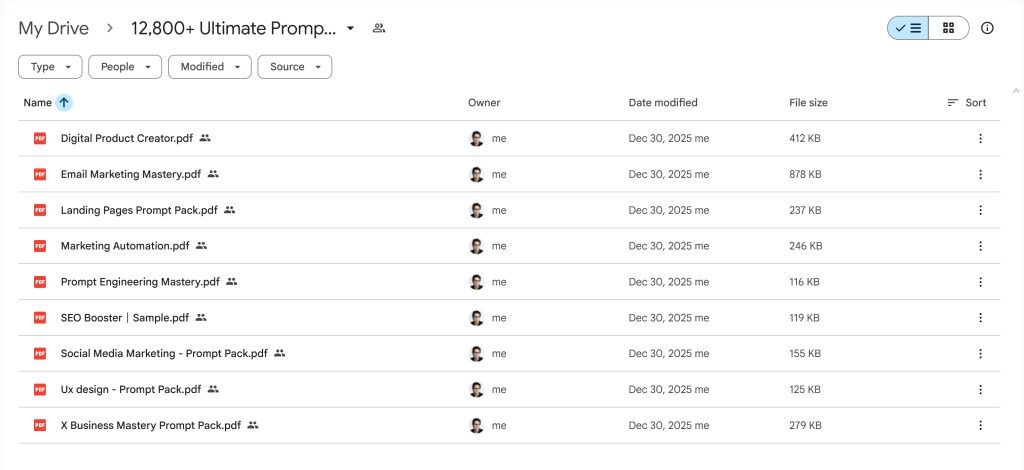Select Landing Pages Prompt Pack.pdf file
The image size is (1024, 470).
[x=139, y=210]
